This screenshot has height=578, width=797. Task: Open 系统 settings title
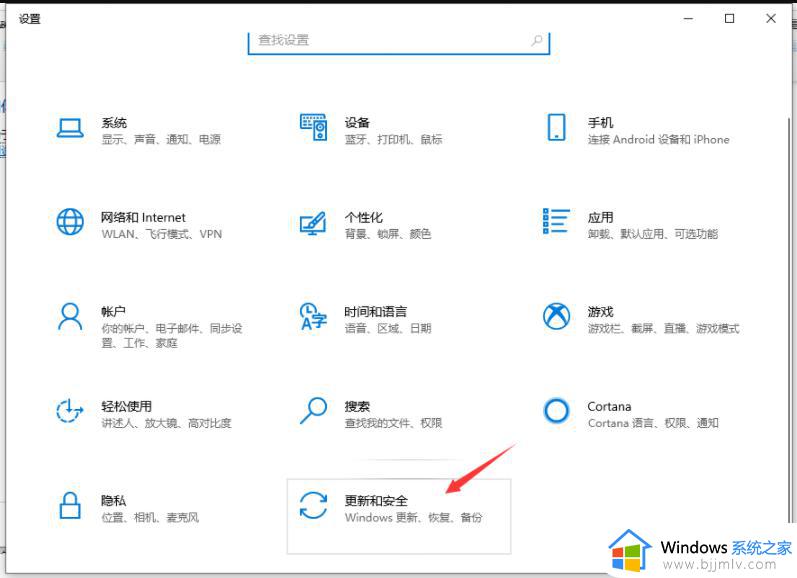pos(114,123)
